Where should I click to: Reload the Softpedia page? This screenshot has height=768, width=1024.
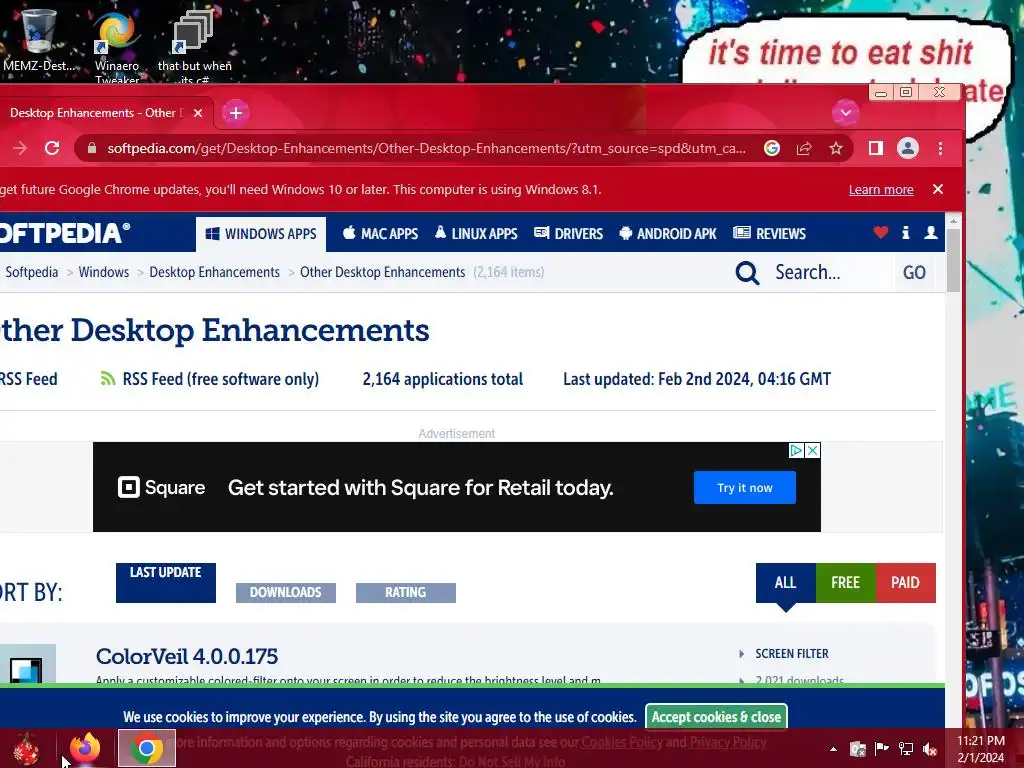tap(52, 148)
